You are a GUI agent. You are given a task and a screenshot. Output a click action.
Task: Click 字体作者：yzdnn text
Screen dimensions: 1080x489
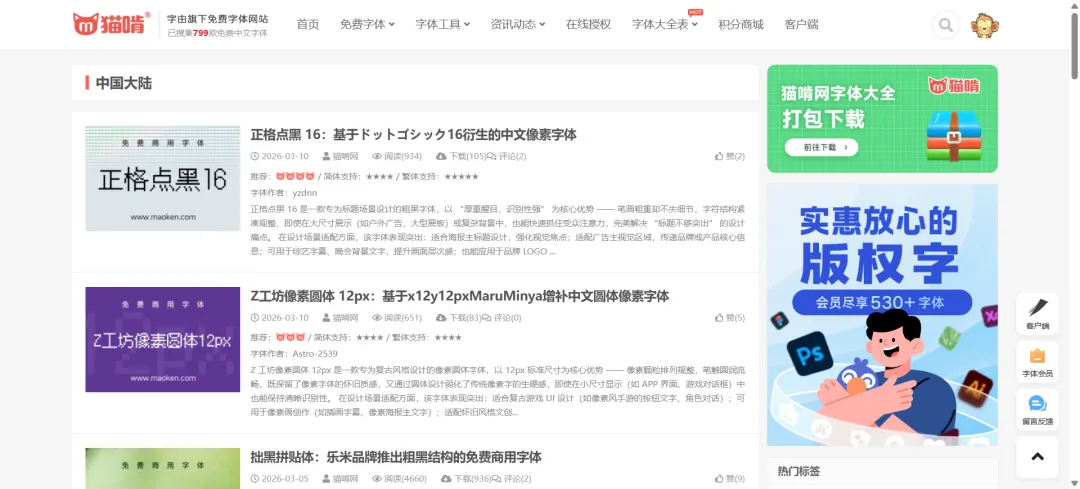click(284, 193)
